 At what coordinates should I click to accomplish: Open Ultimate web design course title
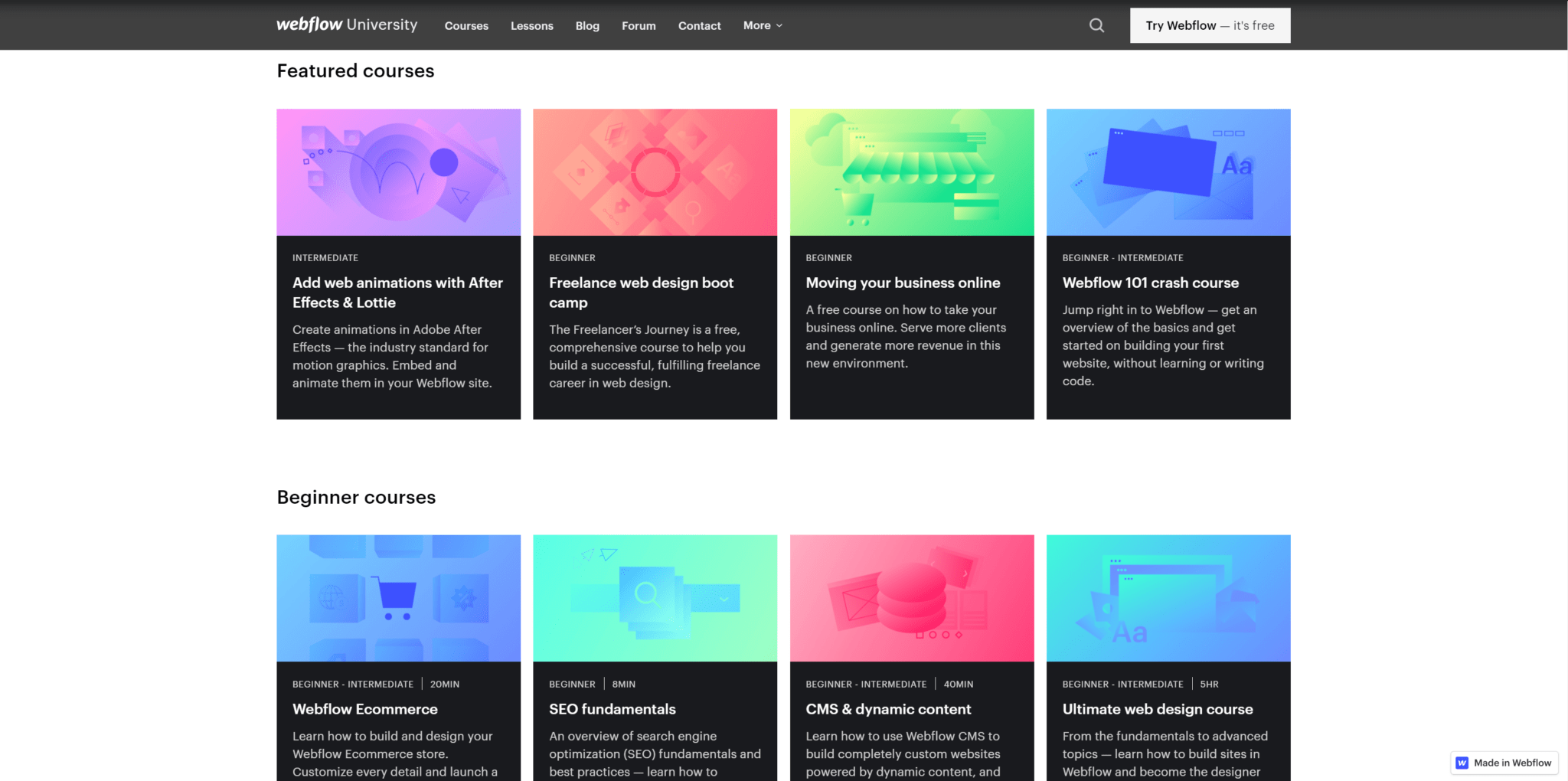[1157, 709]
